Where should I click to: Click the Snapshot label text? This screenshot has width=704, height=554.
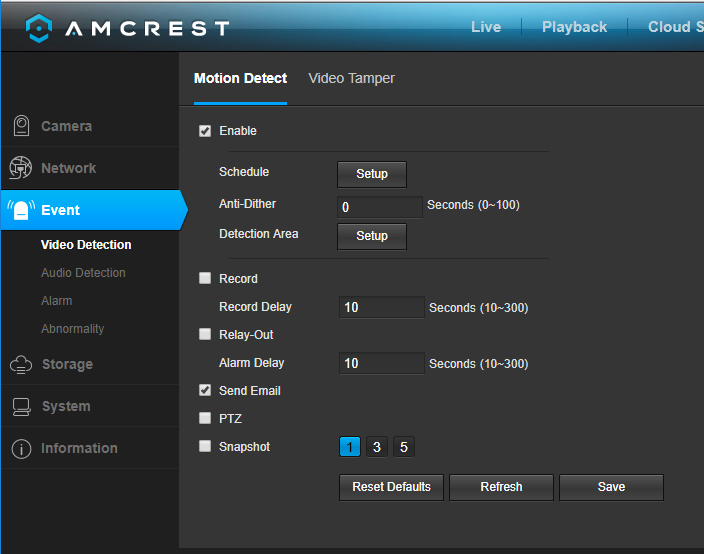(x=244, y=447)
